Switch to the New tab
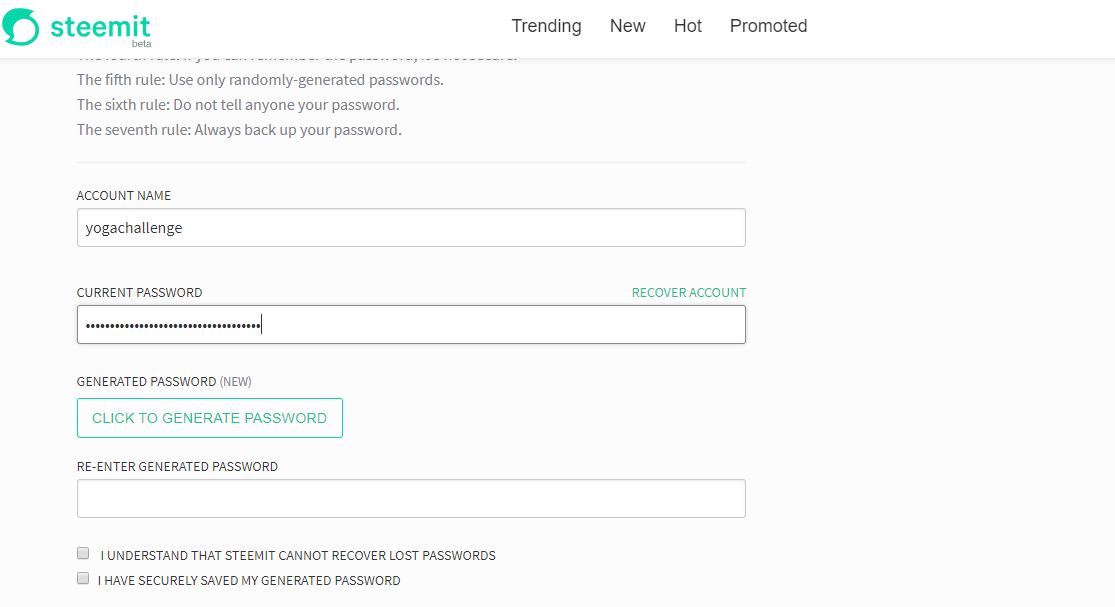This screenshot has height=607, width=1115. point(627,26)
